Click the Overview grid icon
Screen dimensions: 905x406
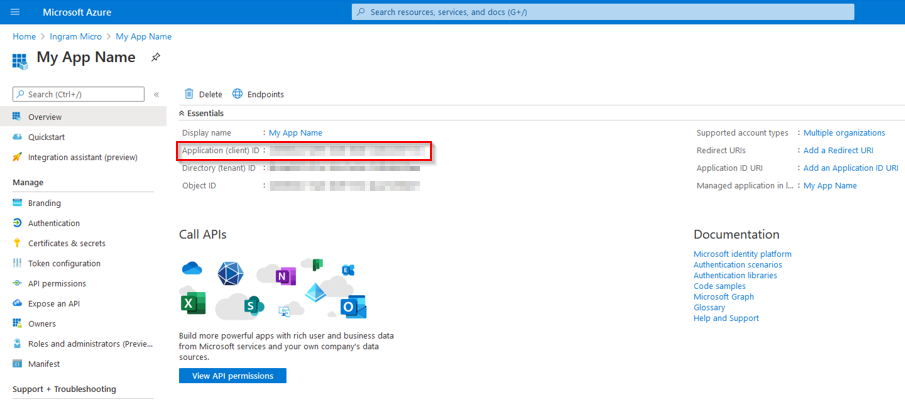click(x=17, y=117)
